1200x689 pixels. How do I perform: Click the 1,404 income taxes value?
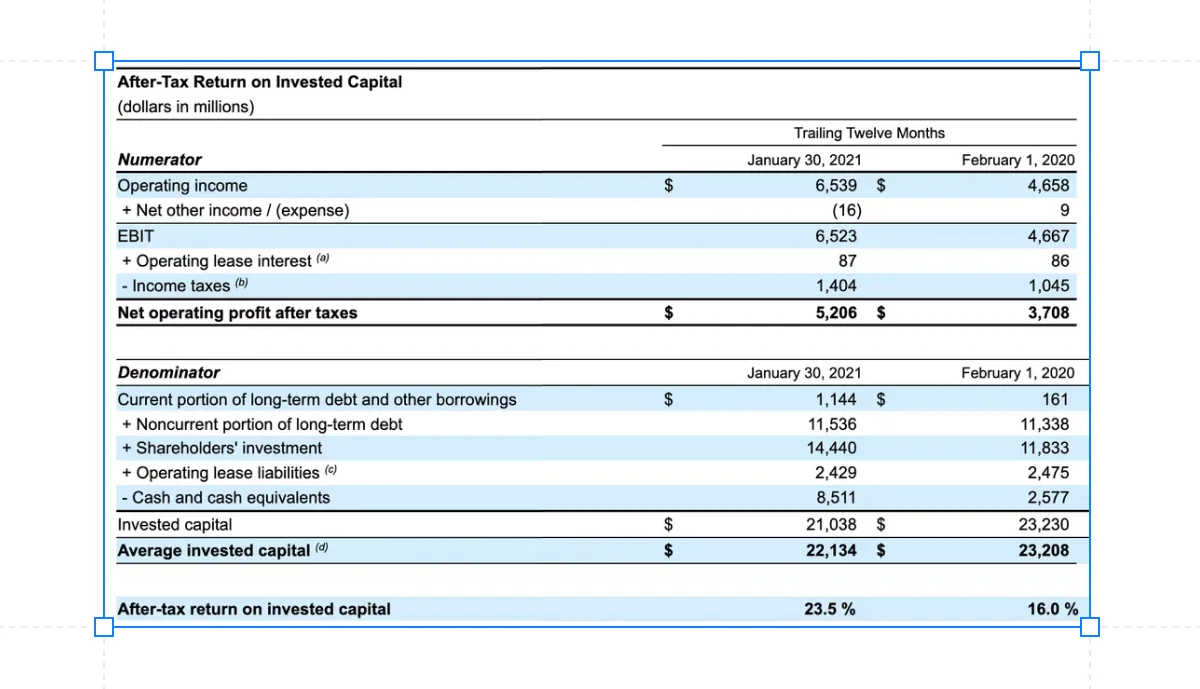tap(836, 286)
